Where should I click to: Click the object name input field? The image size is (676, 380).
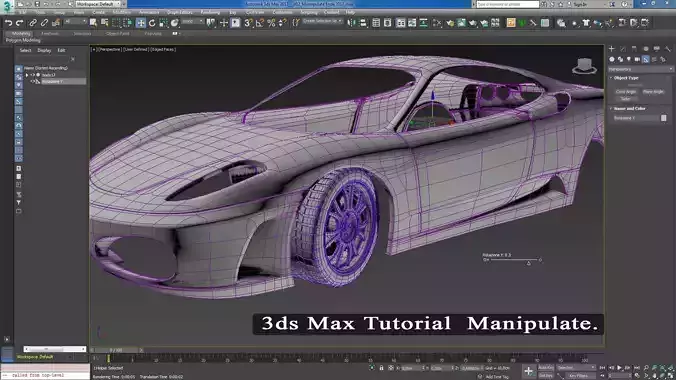pos(635,118)
